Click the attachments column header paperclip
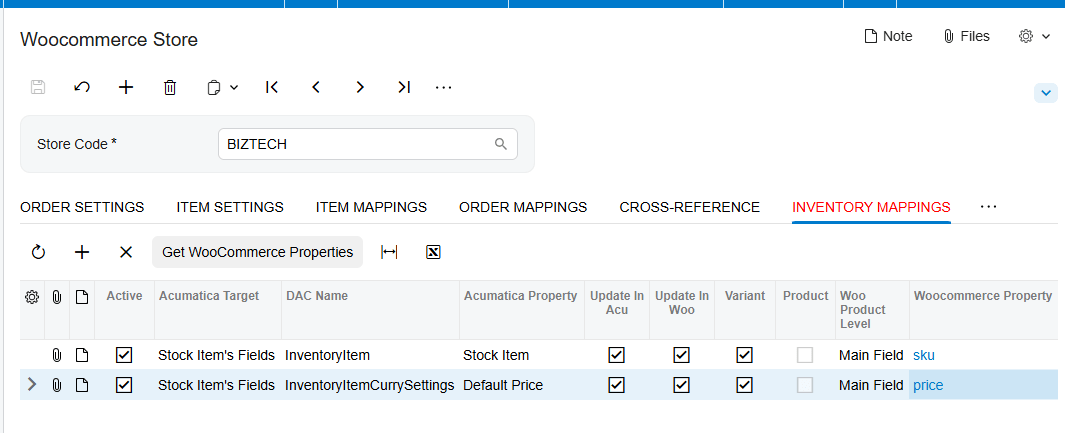Screen dimensions: 1065x433 click(x=57, y=297)
